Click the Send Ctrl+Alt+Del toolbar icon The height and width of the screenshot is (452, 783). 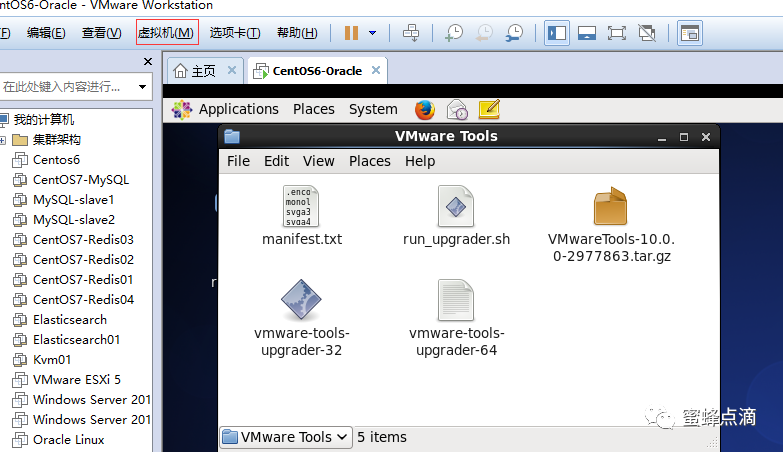(x=411, y=33)
